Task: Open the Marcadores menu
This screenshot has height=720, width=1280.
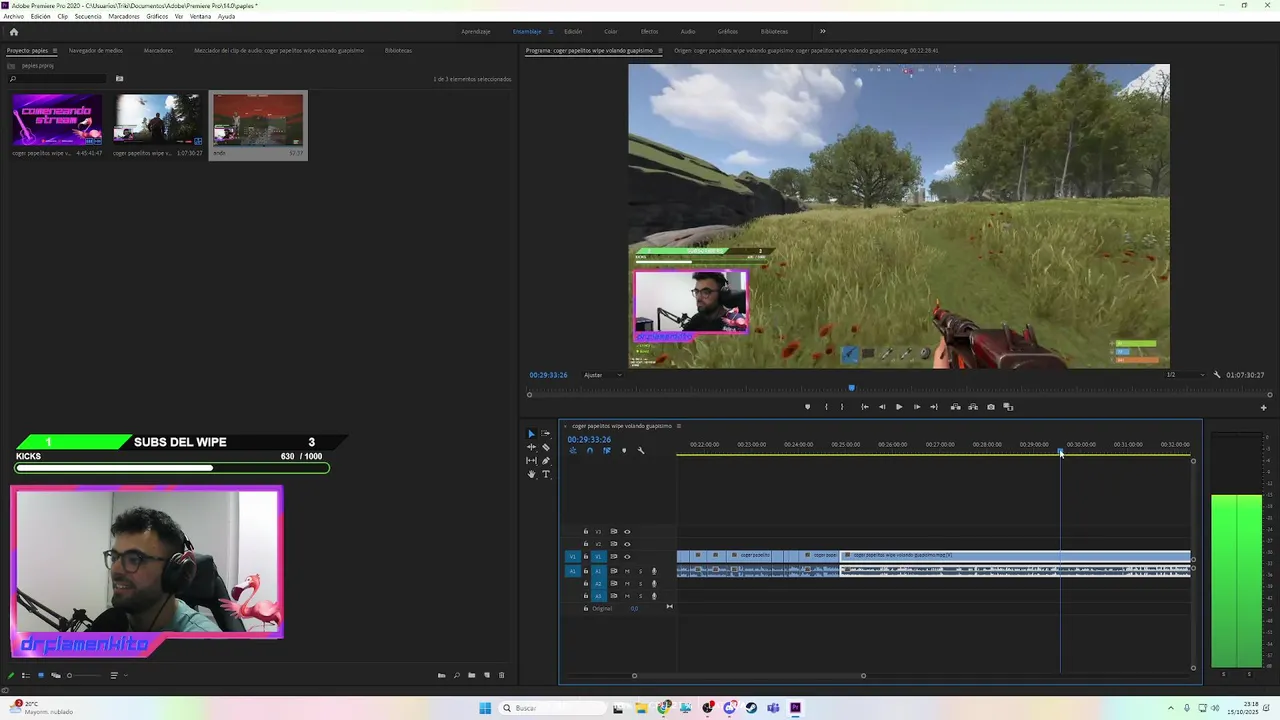Action: pyautogui.click(x=124, y=16)
